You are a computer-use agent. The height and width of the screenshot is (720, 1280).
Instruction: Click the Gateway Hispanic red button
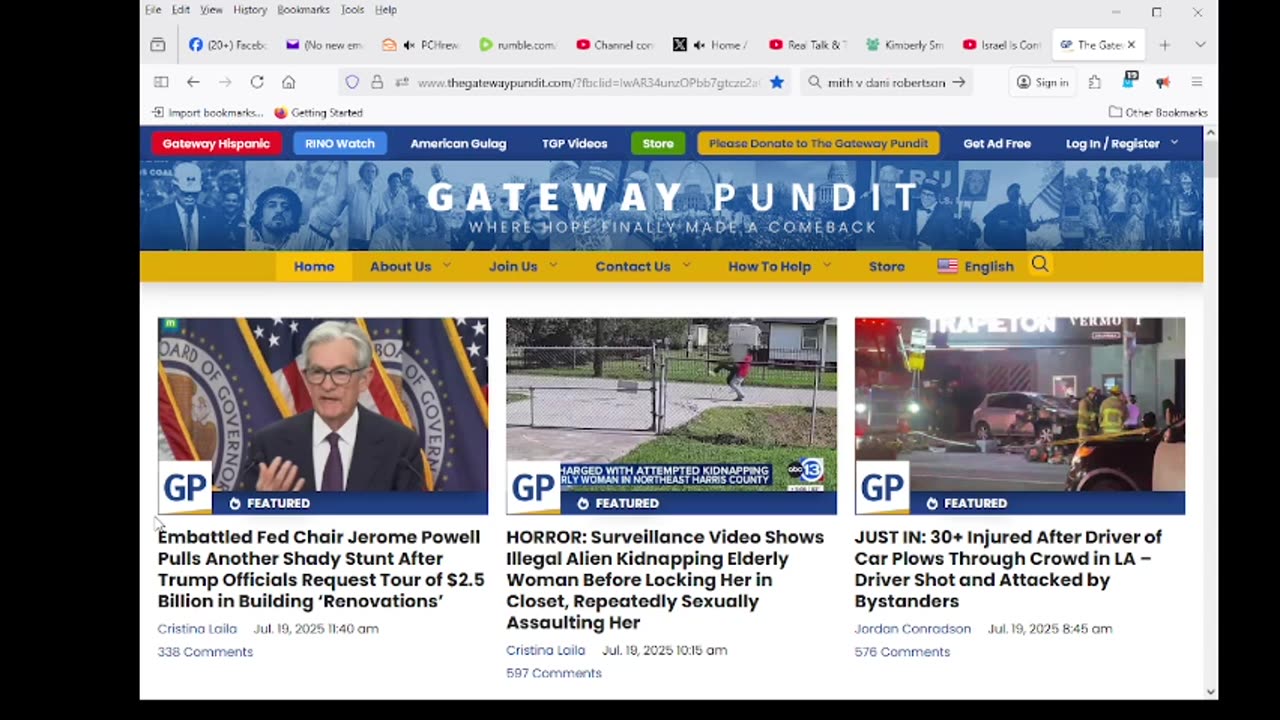tap(216, 143)
